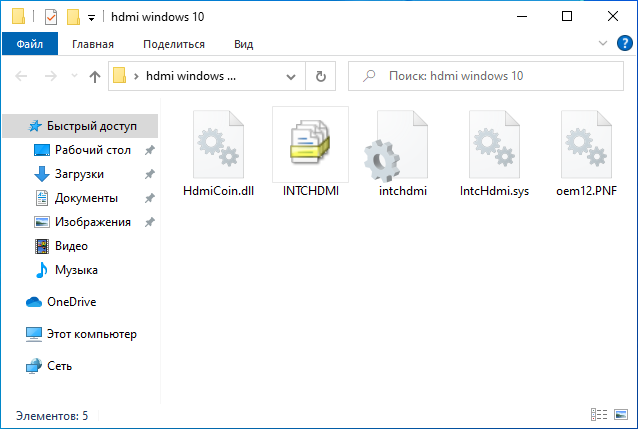The height and width of the screenshot is (429, 638).
Task: Open Сеть in navigation pane
Action: tap(49, 366)
